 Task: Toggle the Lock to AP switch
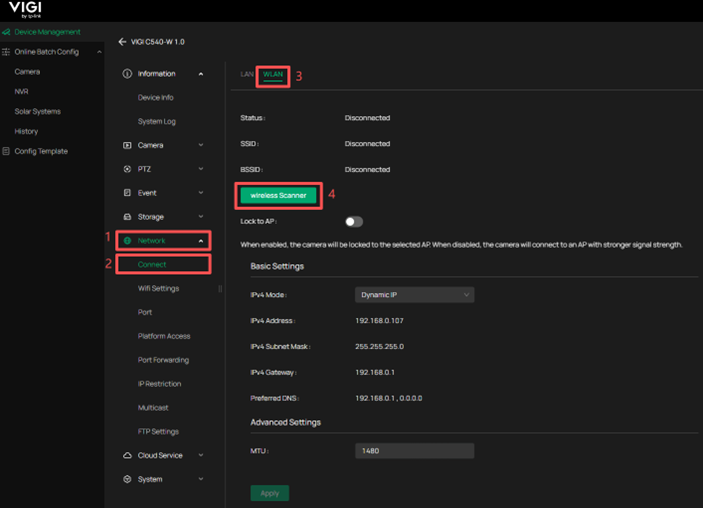tap(354, 221)
